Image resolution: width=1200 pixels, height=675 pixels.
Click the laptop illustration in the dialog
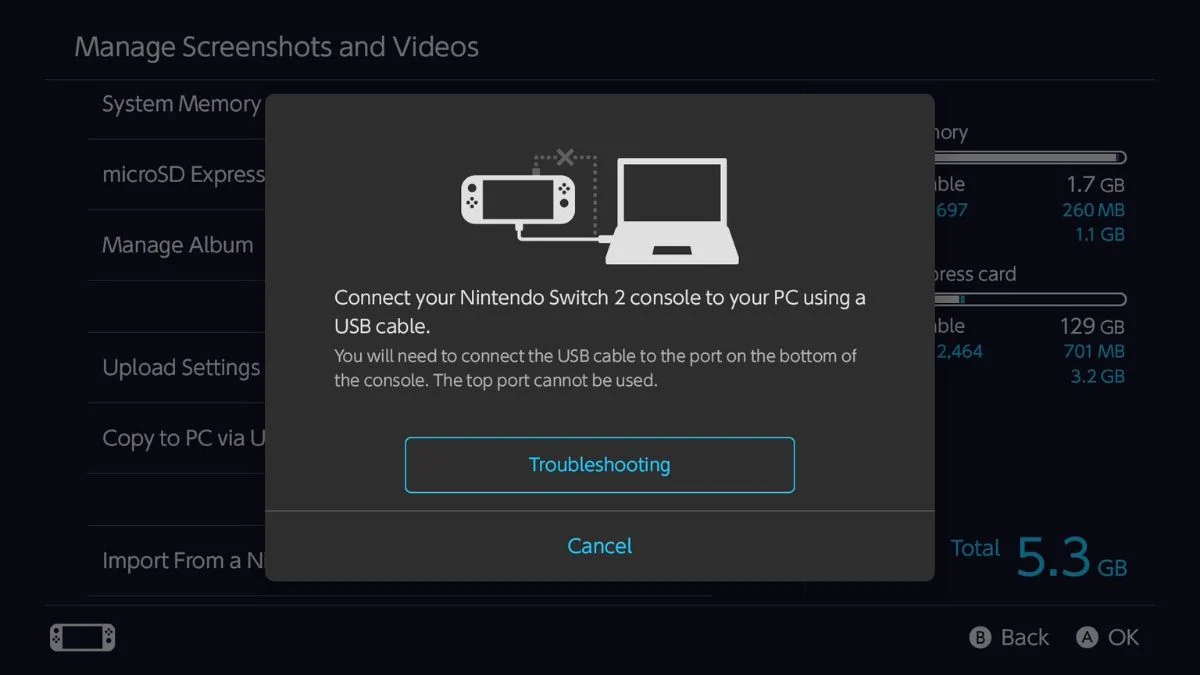[x=672, y=211]
